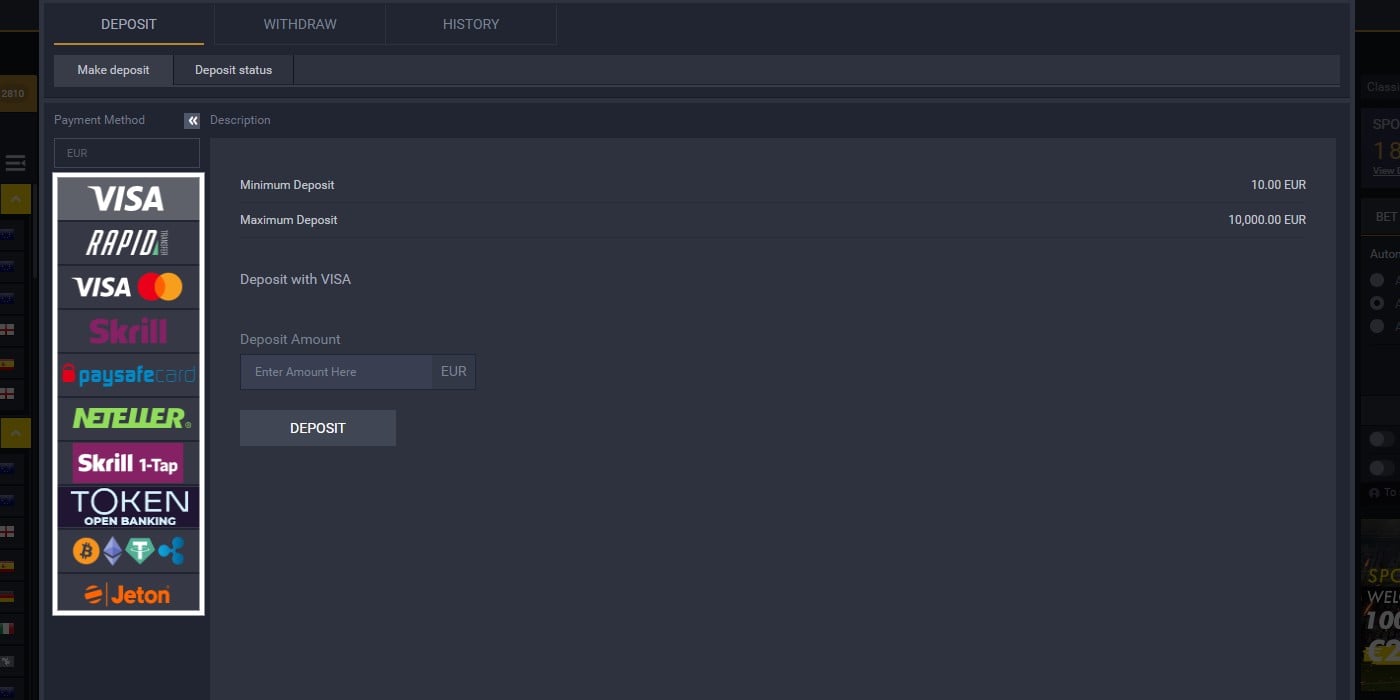
Task: Select VISA Mastercard payment method
Action: pos(128,287)
